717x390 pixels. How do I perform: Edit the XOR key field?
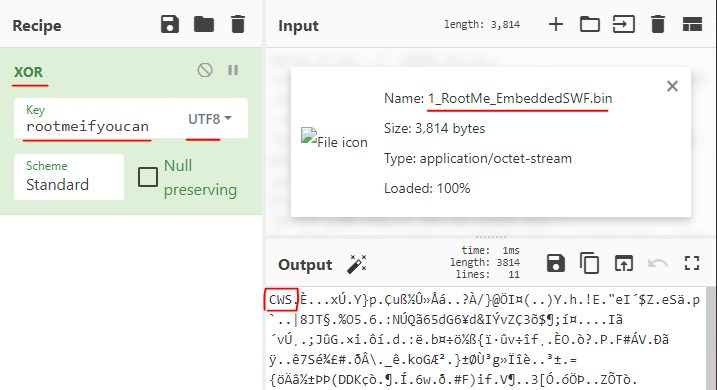point(92,118)
